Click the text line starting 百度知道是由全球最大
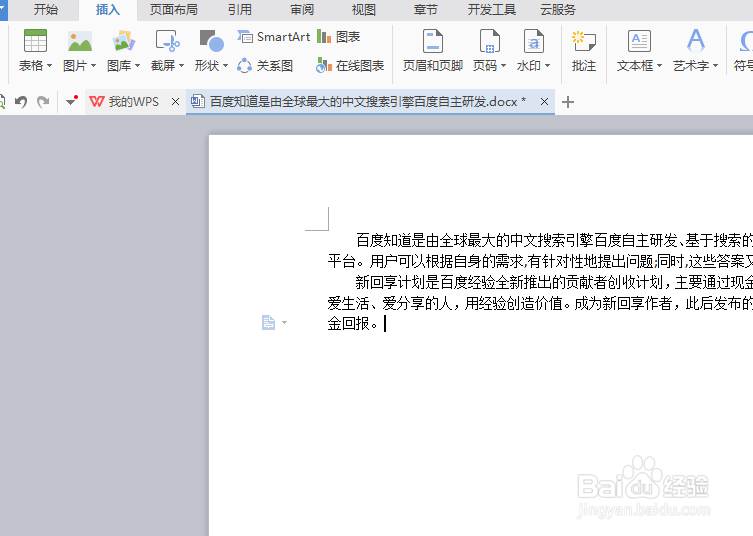 (554, 240)
